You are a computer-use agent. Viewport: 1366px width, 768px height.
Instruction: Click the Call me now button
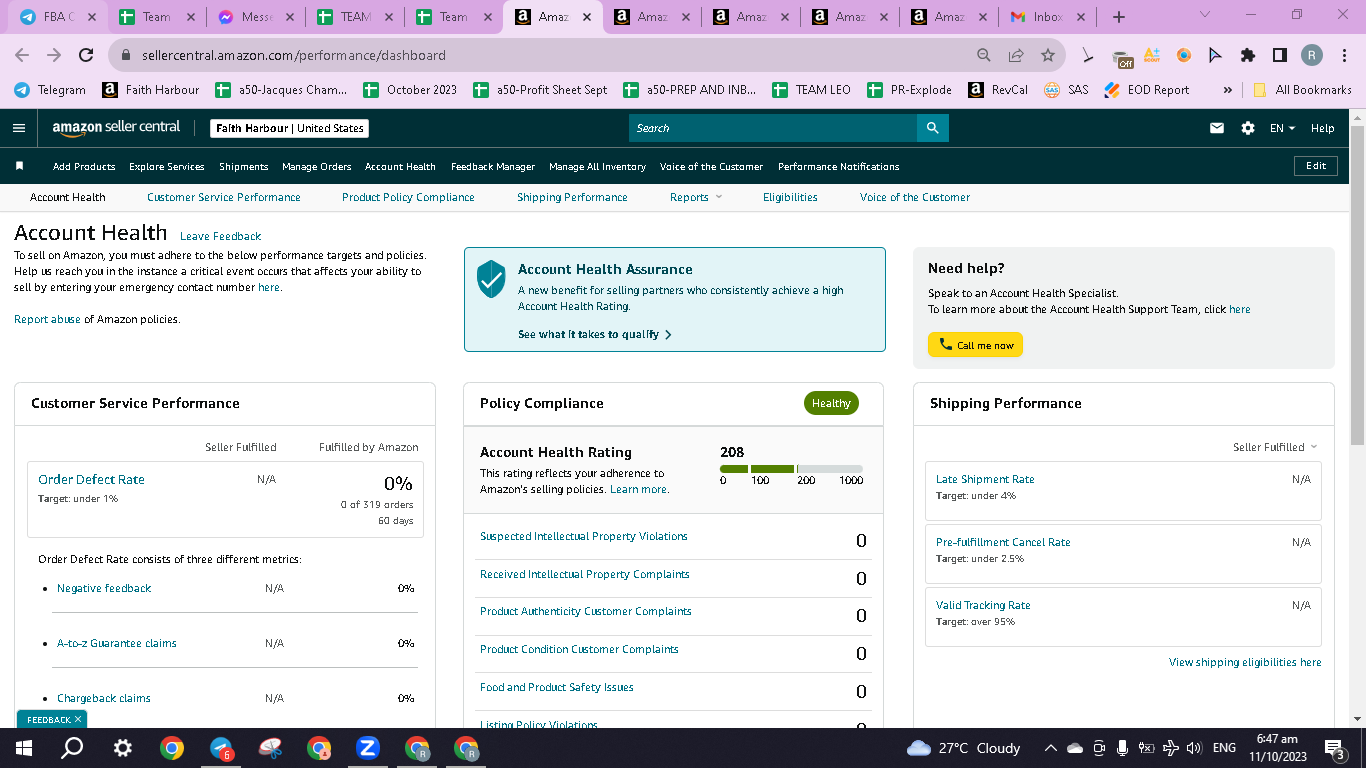[x=975, y=345]
